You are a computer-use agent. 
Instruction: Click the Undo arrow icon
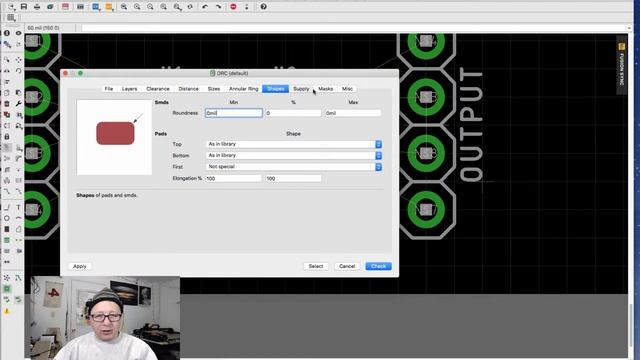click(205, 7)
